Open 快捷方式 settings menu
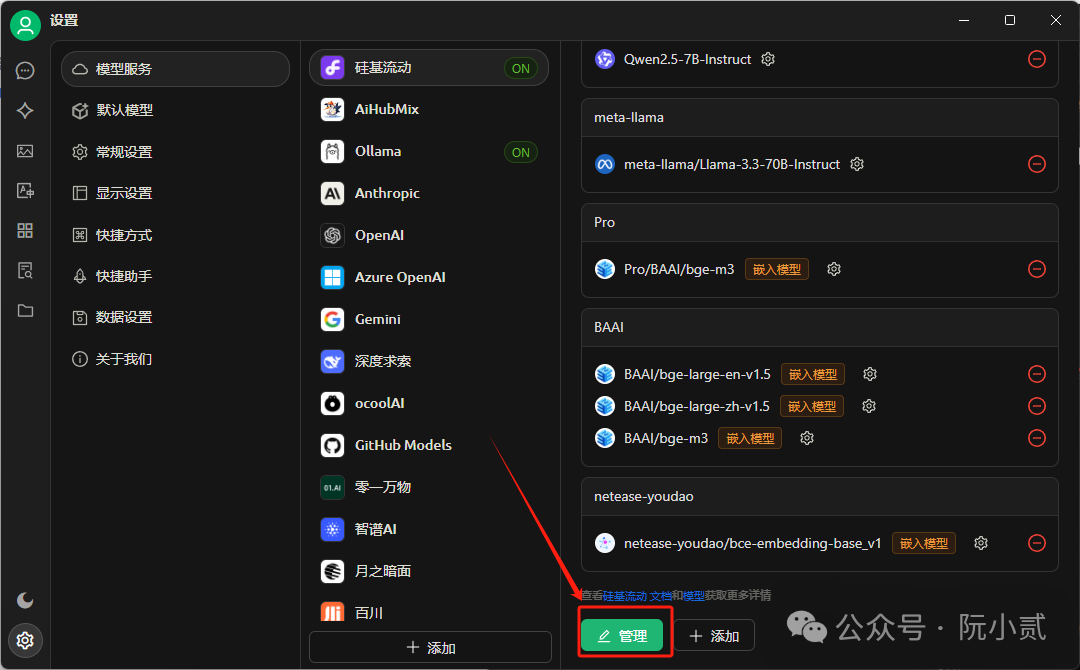1080x670 pixels. [176, 235]
